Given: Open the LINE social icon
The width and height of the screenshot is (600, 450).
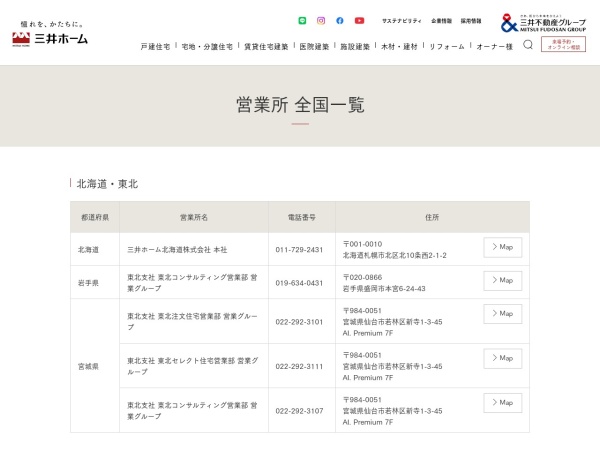Looking at the screenshot, I should (x=303, y=20).
